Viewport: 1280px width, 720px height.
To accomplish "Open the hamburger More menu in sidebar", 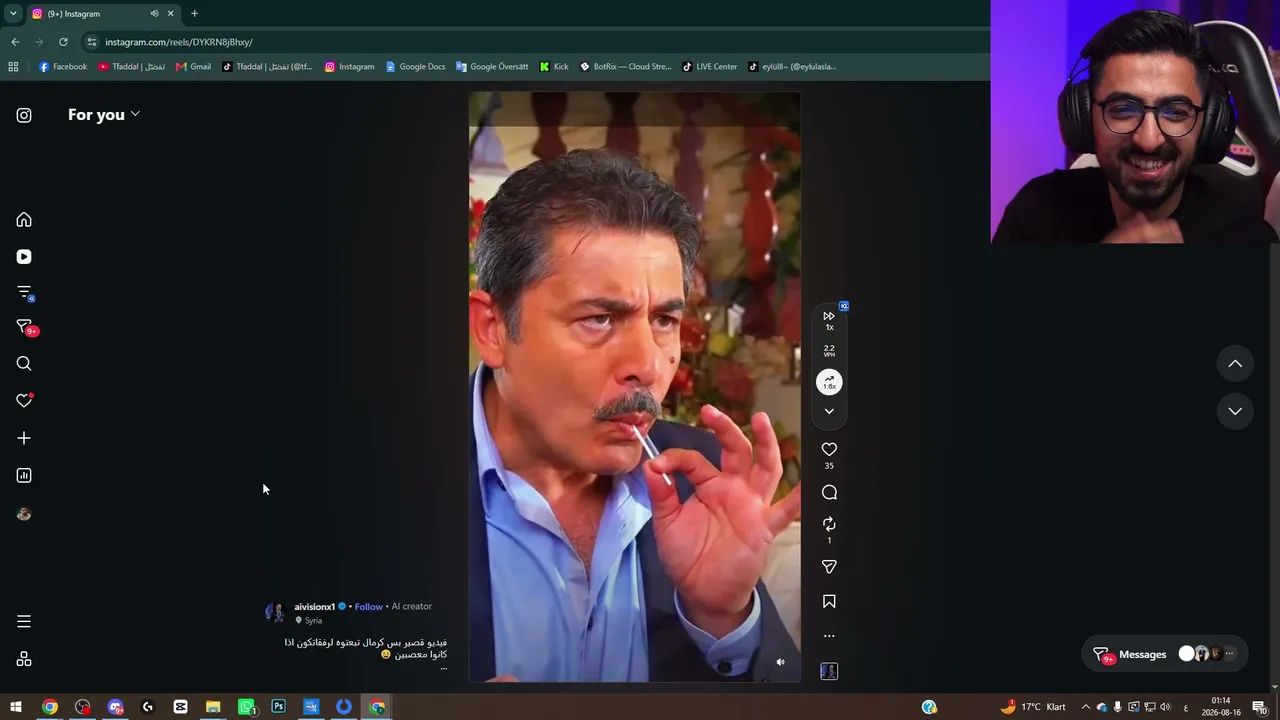I will (24, 622).
